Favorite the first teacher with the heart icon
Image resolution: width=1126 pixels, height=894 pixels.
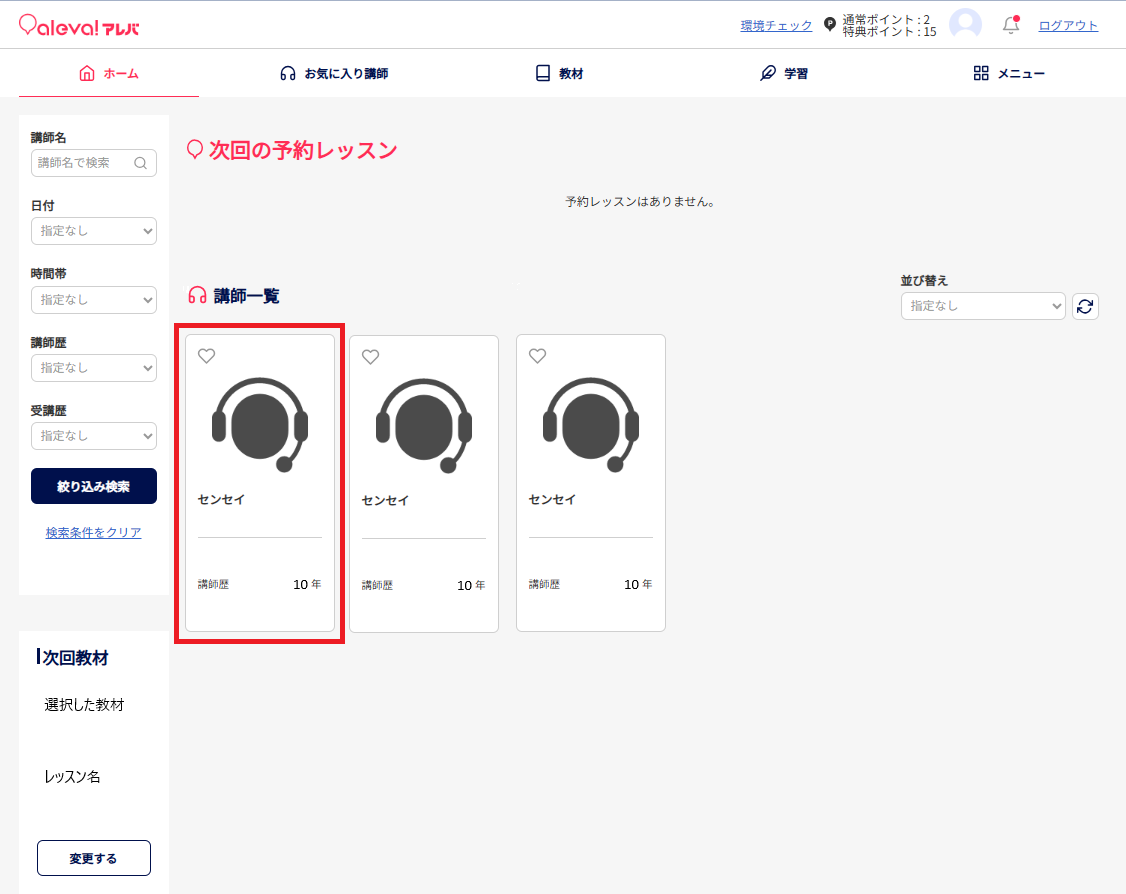[207, 356]
